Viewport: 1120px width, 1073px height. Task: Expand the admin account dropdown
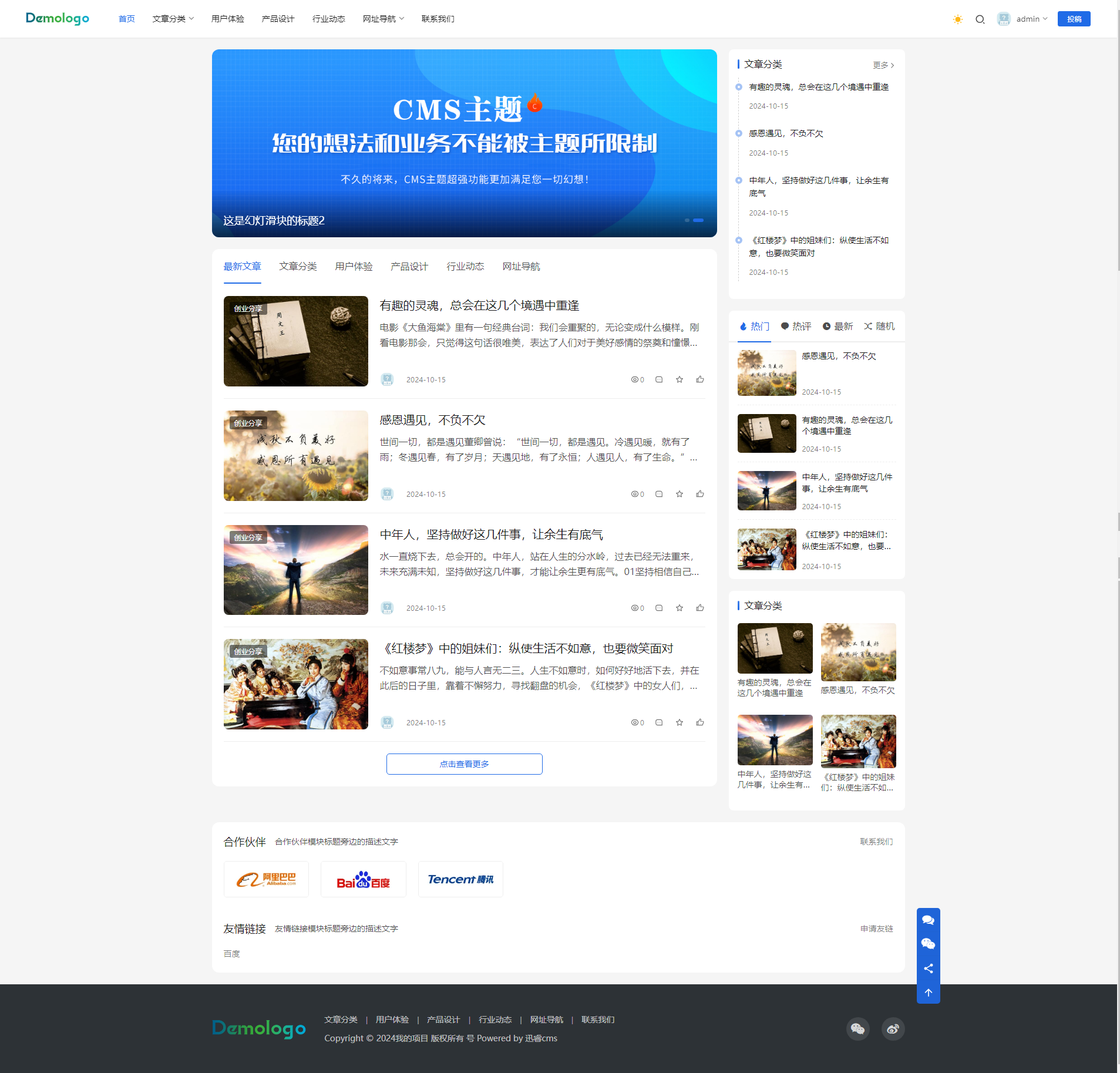click(x=1030, y=19)
